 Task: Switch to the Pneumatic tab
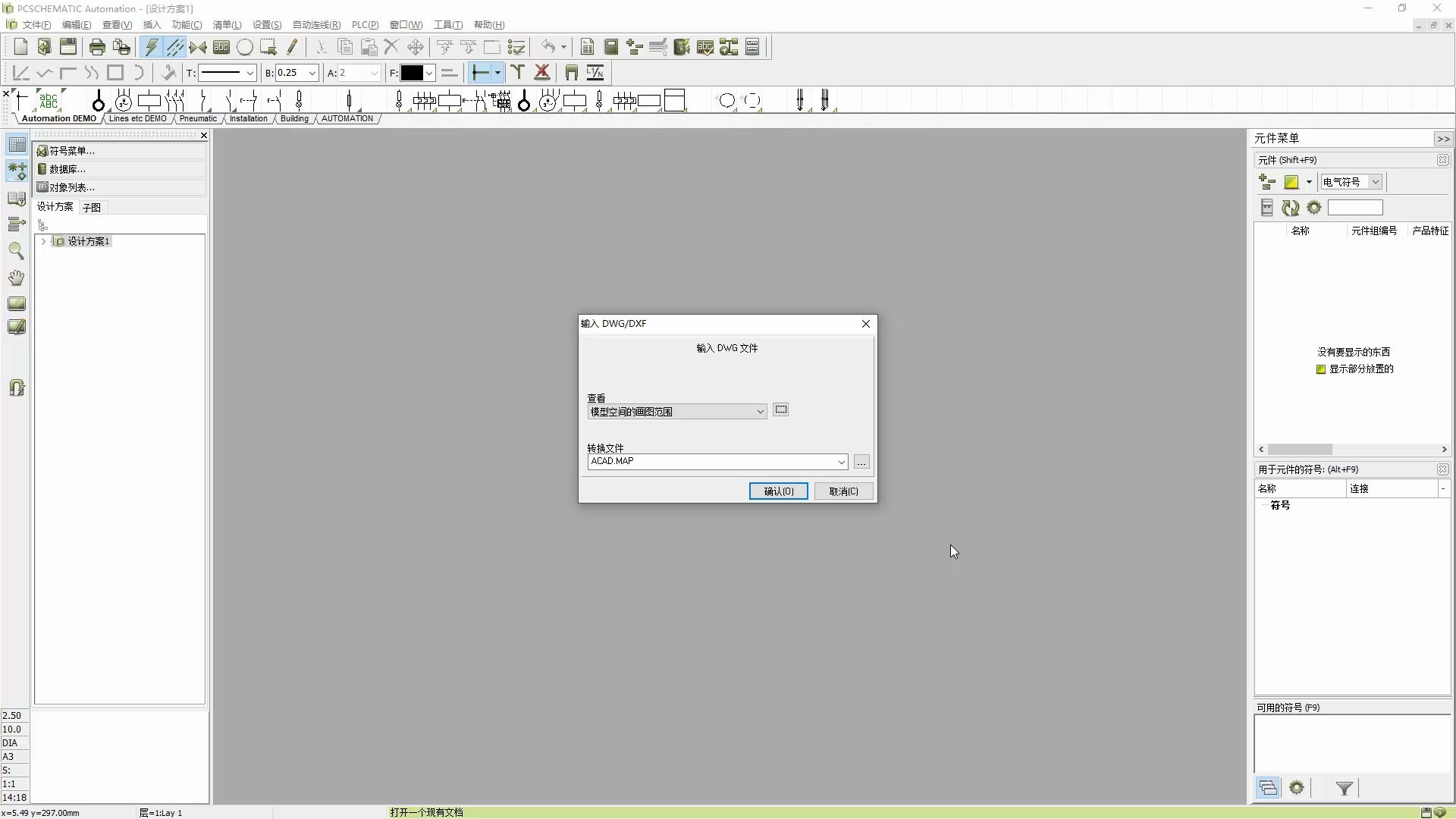(199, 118)
